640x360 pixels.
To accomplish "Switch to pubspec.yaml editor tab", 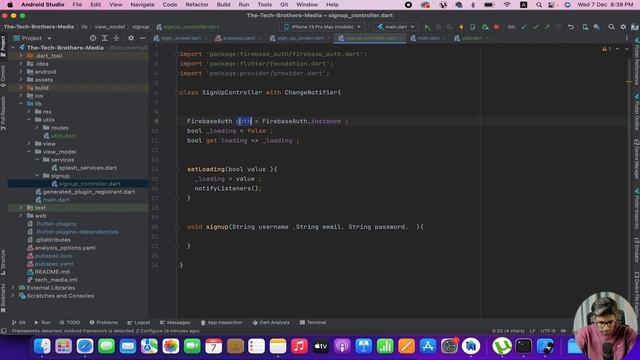I will pyautogui.click(x=238, y=38).
